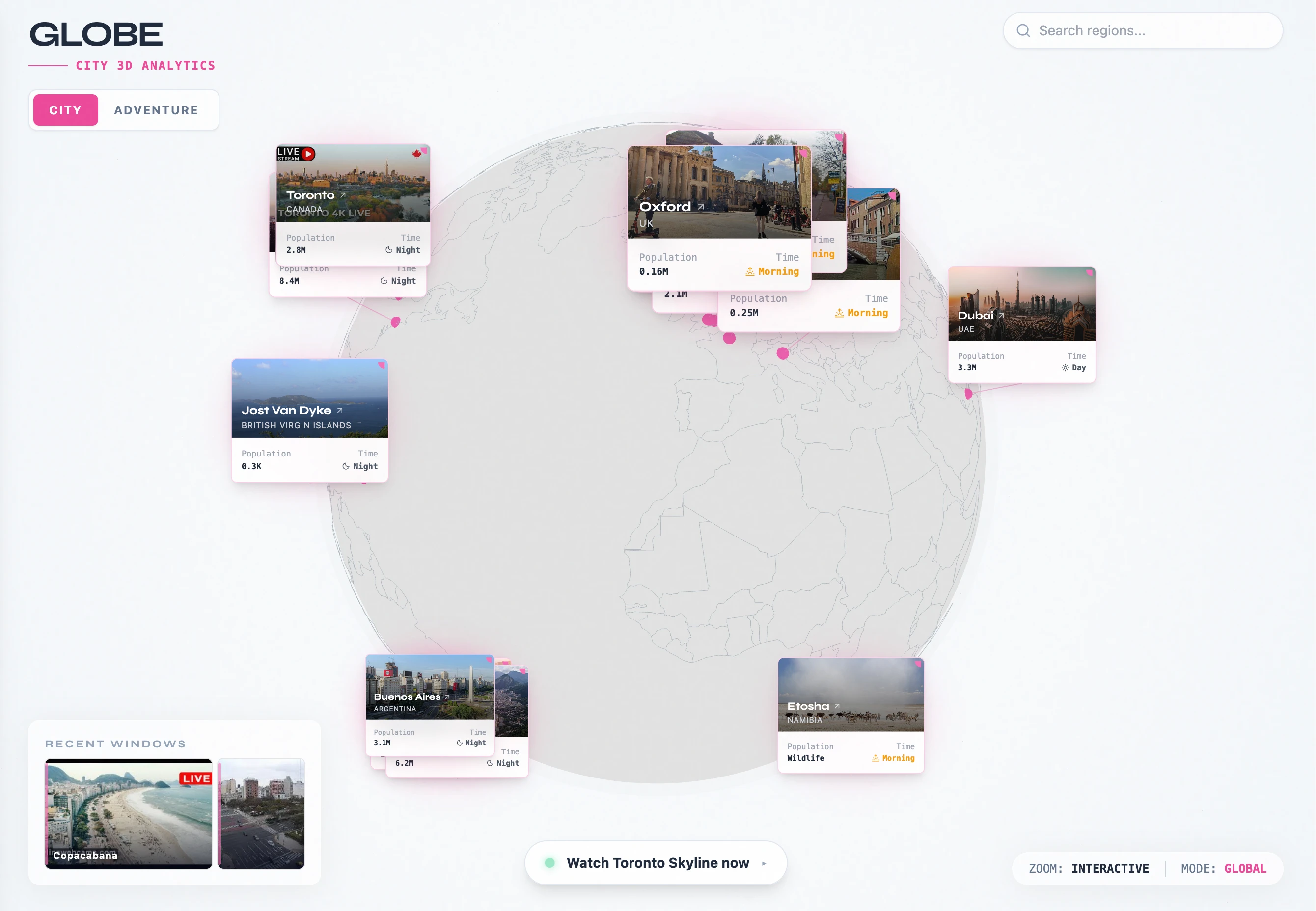1316x911 pixels.
Task: Open the Etosha card title
Action: tap(808, 707)
